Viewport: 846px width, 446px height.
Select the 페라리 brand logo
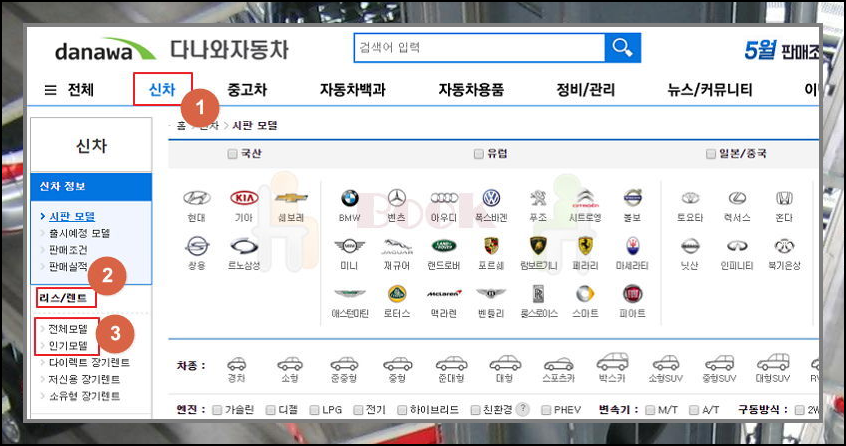585,246
